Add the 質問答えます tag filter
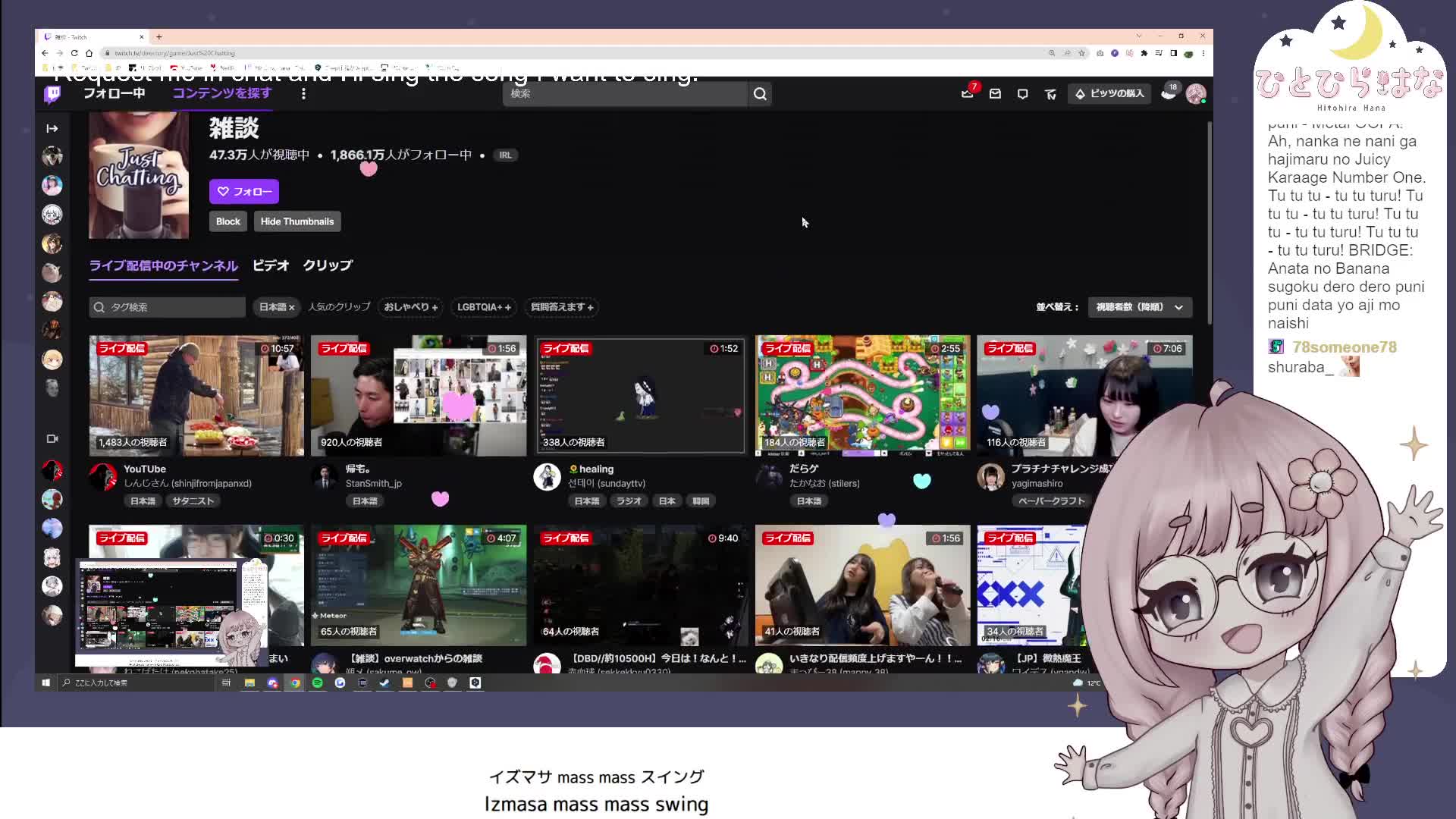 [562, 307]
